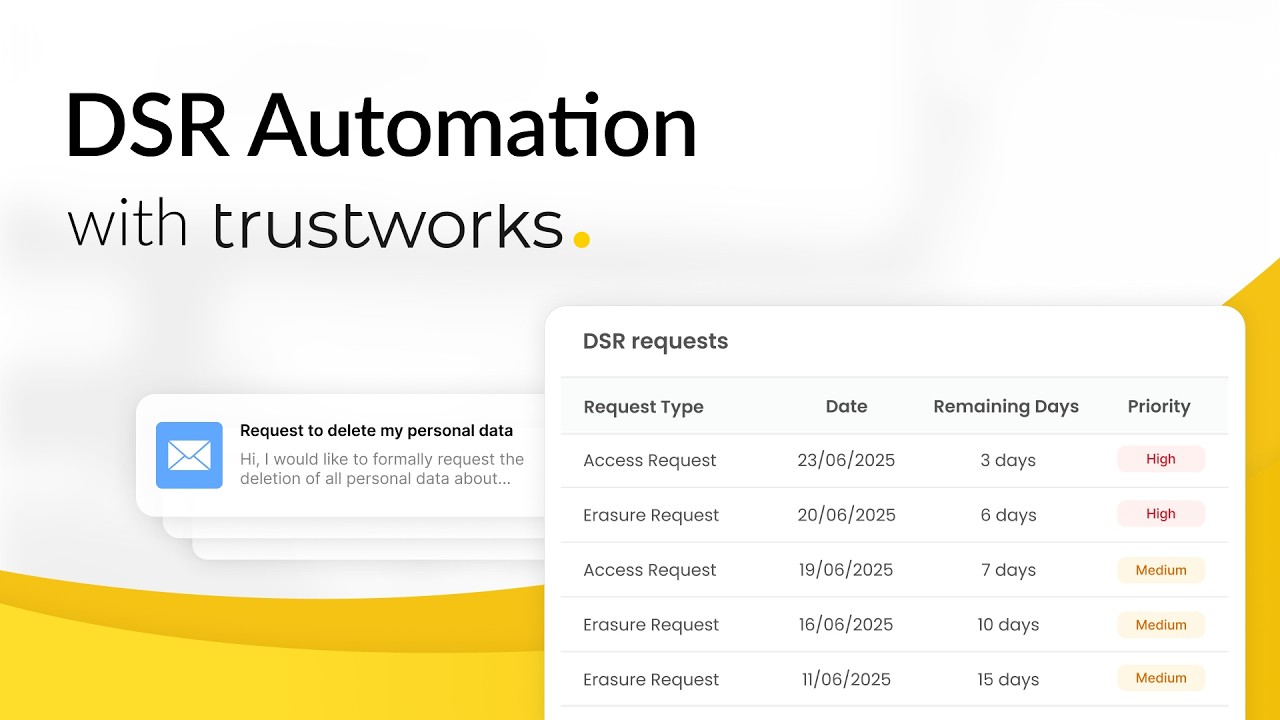Viewport: 1280px width, 720px height.
Task: Click the email preview text starting 'Hi, I would like'
Action: tap(382, 469)
